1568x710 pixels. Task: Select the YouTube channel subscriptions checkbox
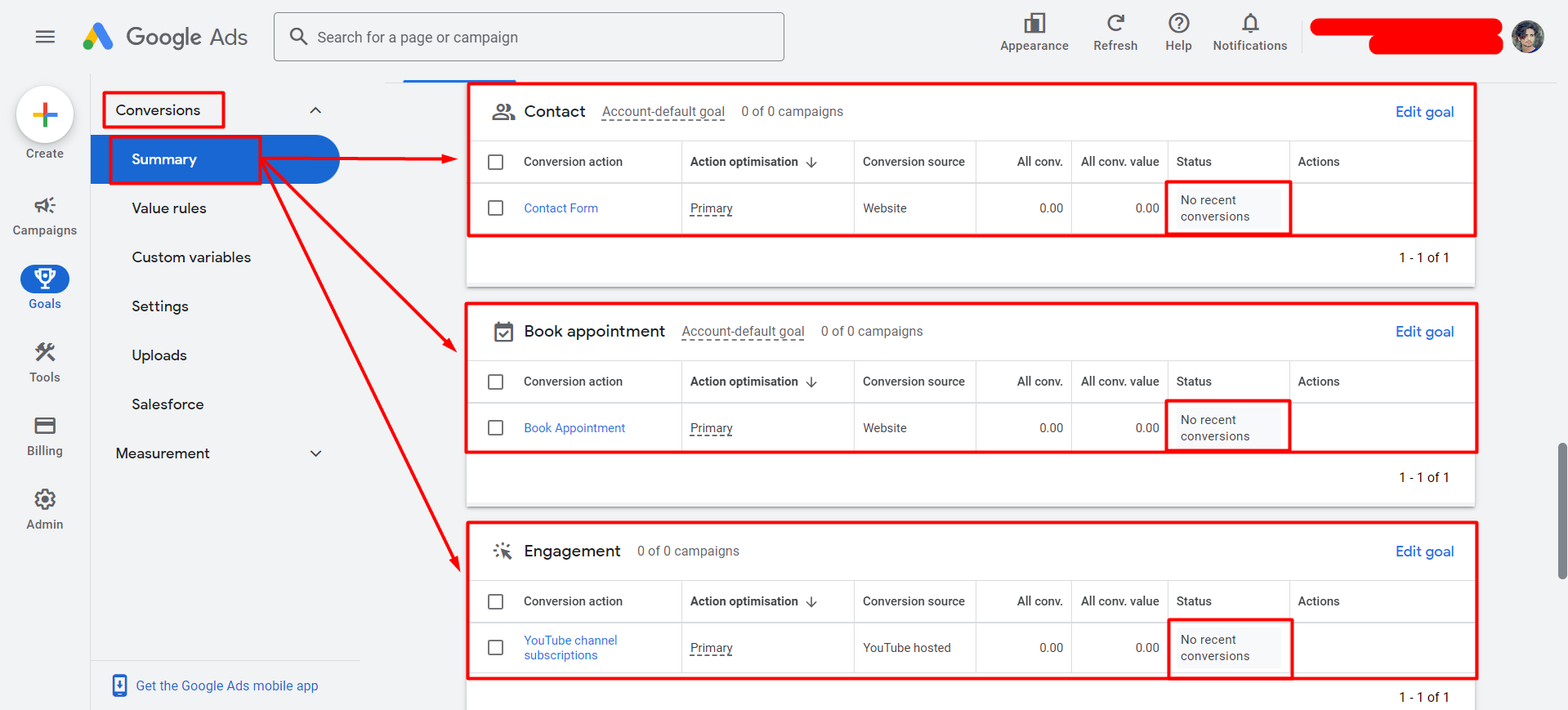click(x=495, y=648)
